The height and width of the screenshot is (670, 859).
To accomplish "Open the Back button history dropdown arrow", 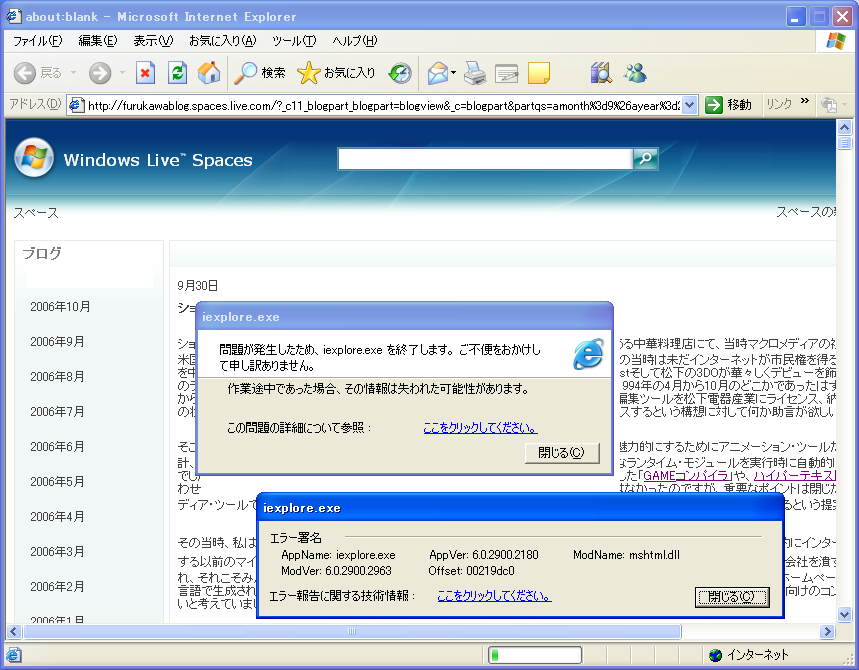I will pos(73,73).
